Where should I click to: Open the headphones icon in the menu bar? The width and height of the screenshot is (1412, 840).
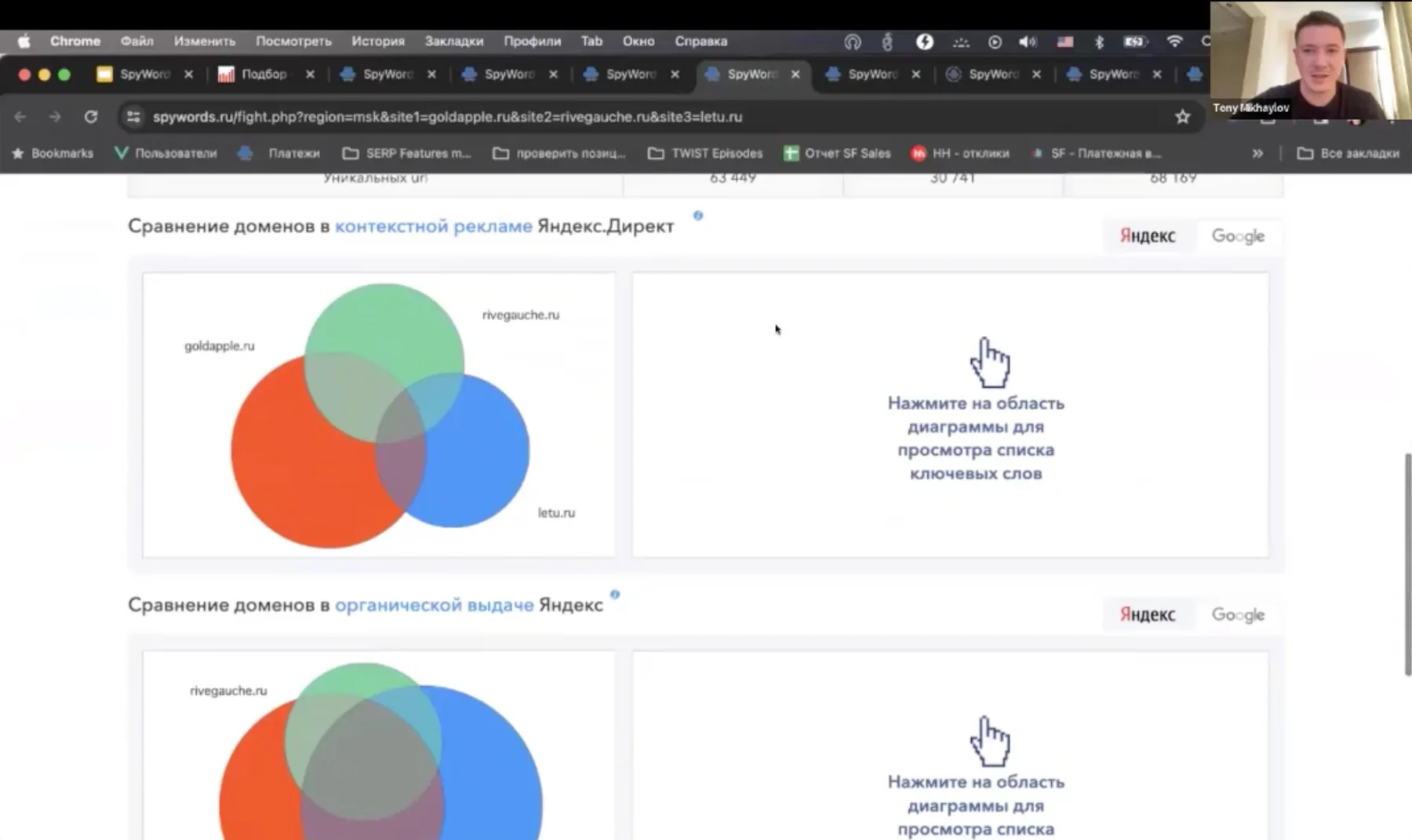(853, 42)
